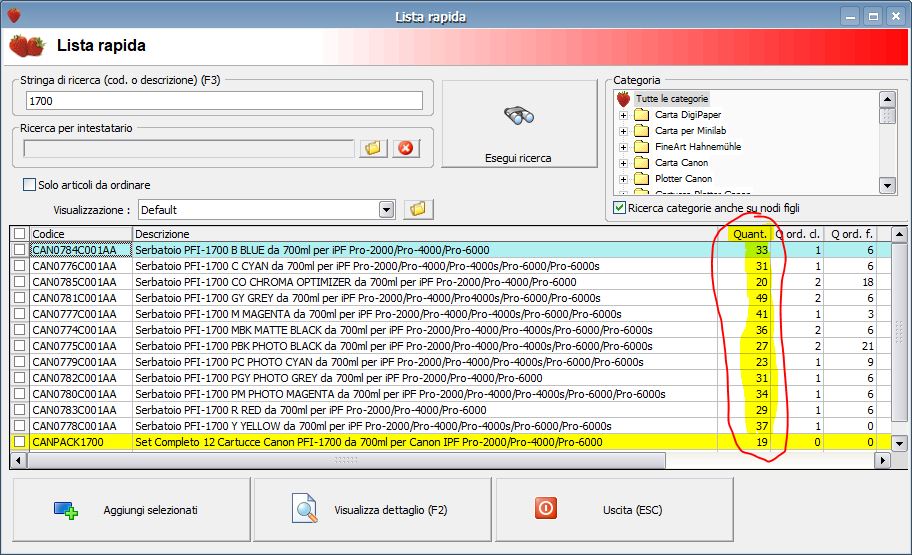Click quantity 49 in the GY GREY row
The height and width of the screenshot is (555, 912).
click(761, 298)
